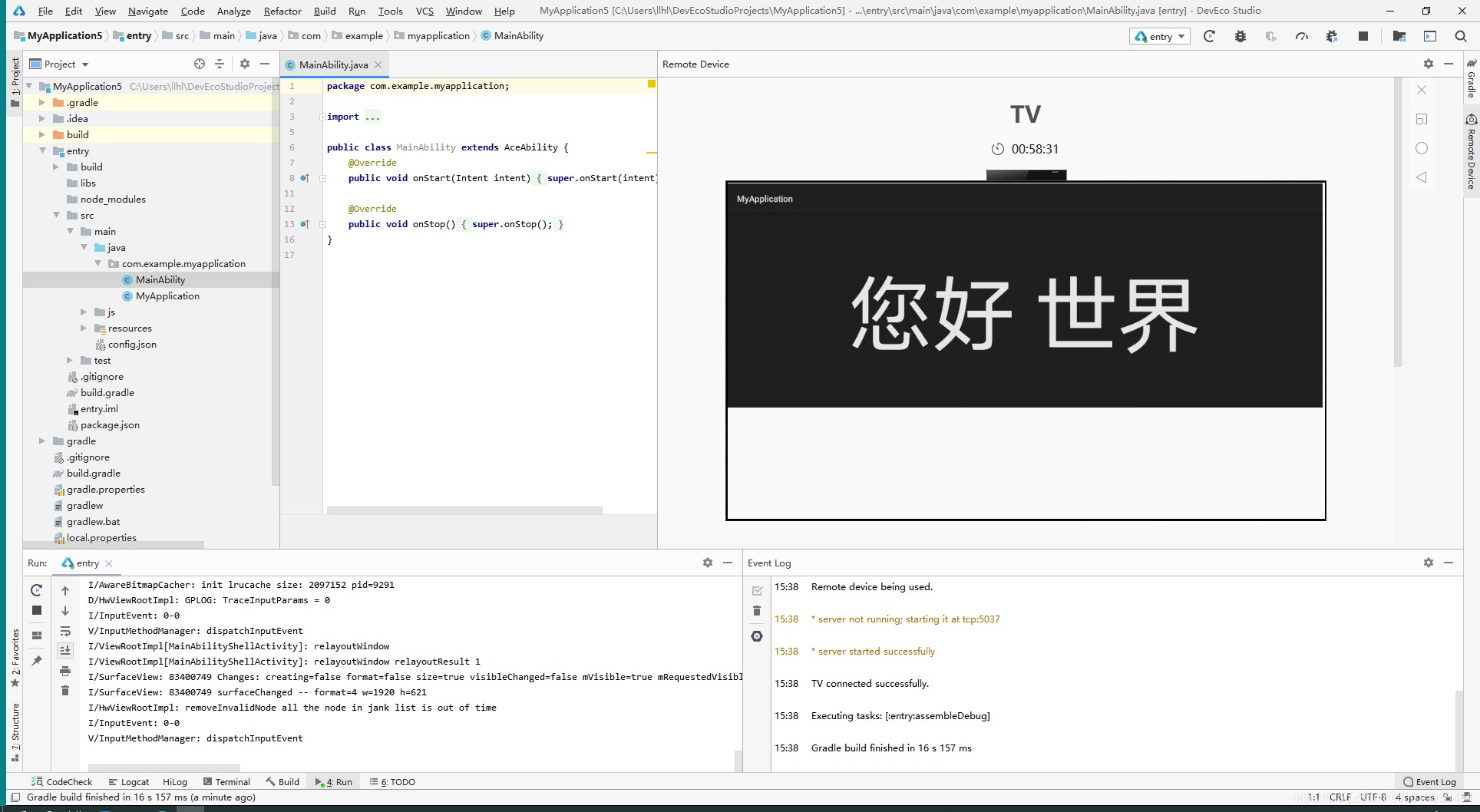The height and width of the screenshot is (812, 1480).
Task: Click the Profile gauge icon in toolbar
Action: coord(1301,36)
